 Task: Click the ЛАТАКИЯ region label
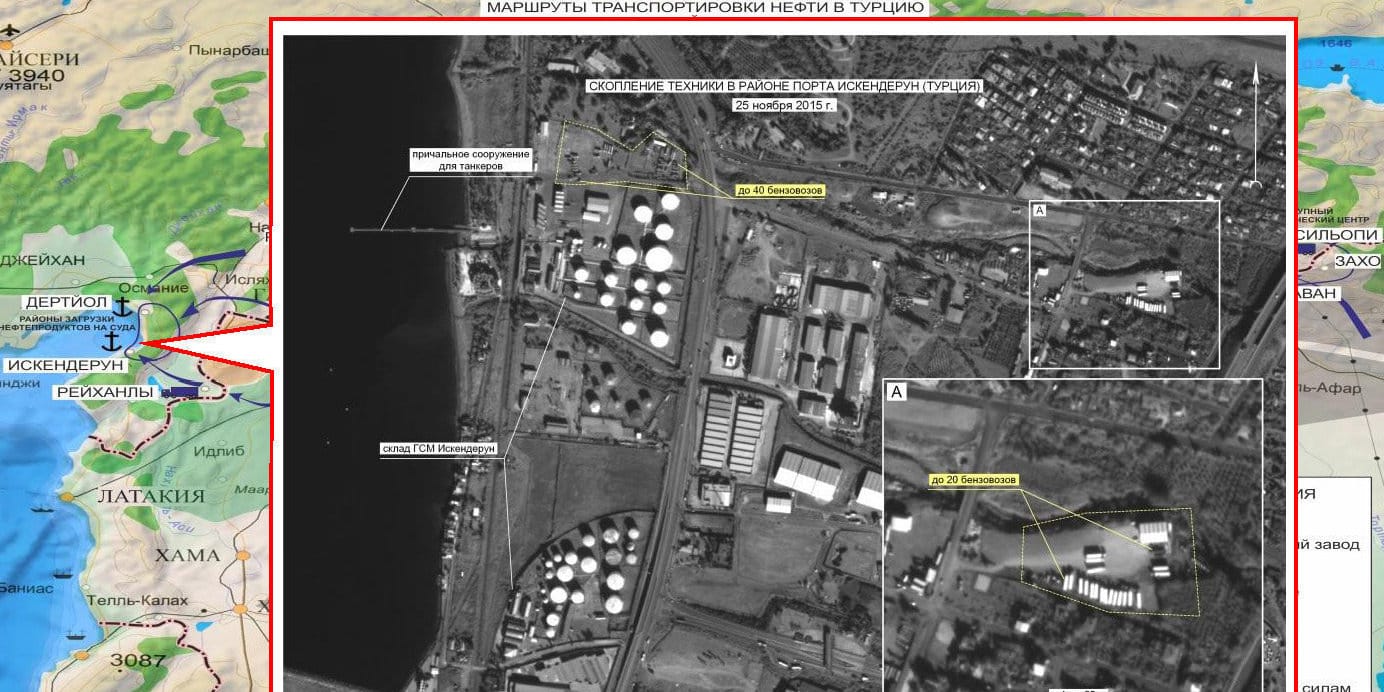pos(150,496)
